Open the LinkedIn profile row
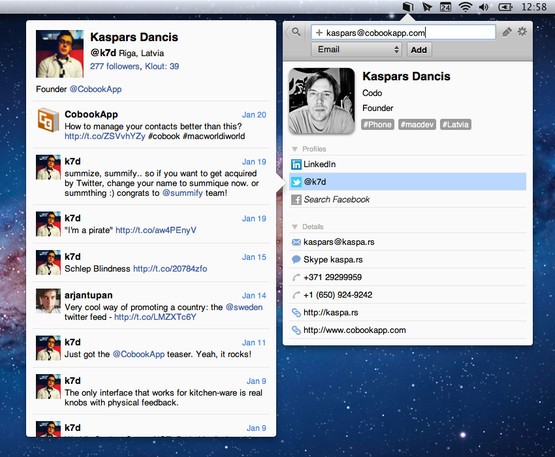555x457 pixels. click(x=408, y=164)
